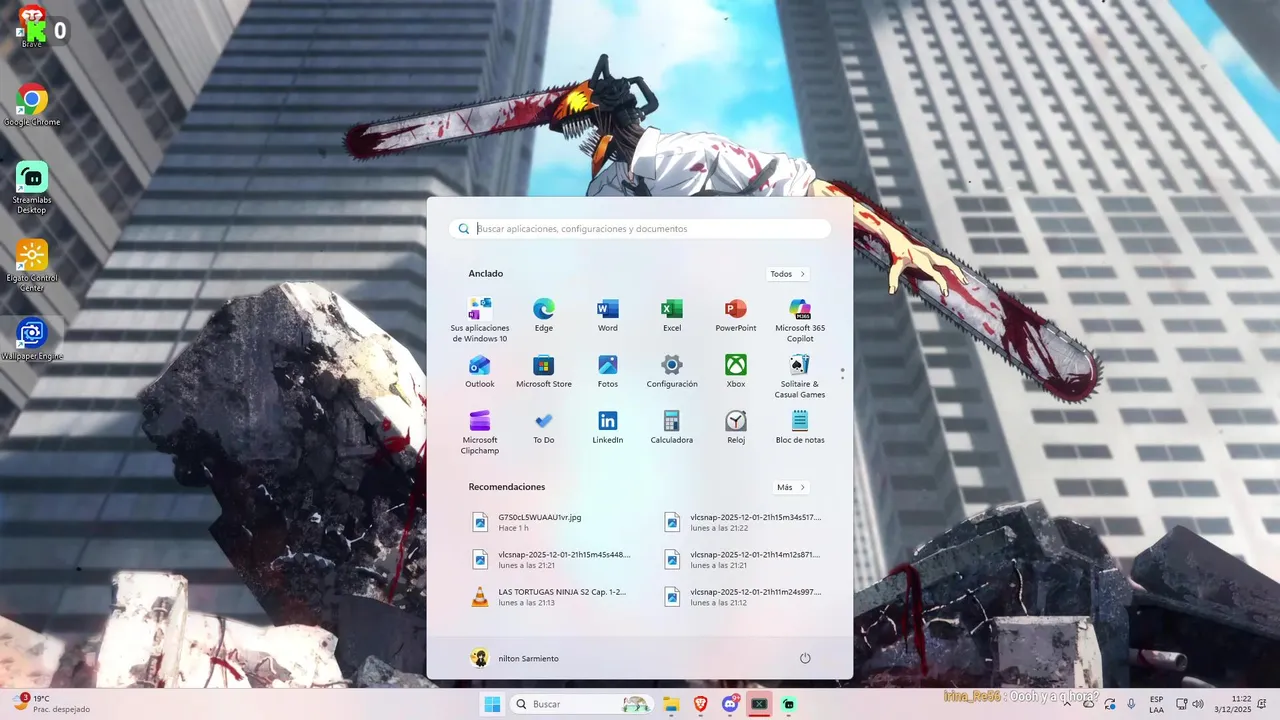The image size is (1280, 720).
Task: Open Edge from the pinned apps
Action: [543, 315]
